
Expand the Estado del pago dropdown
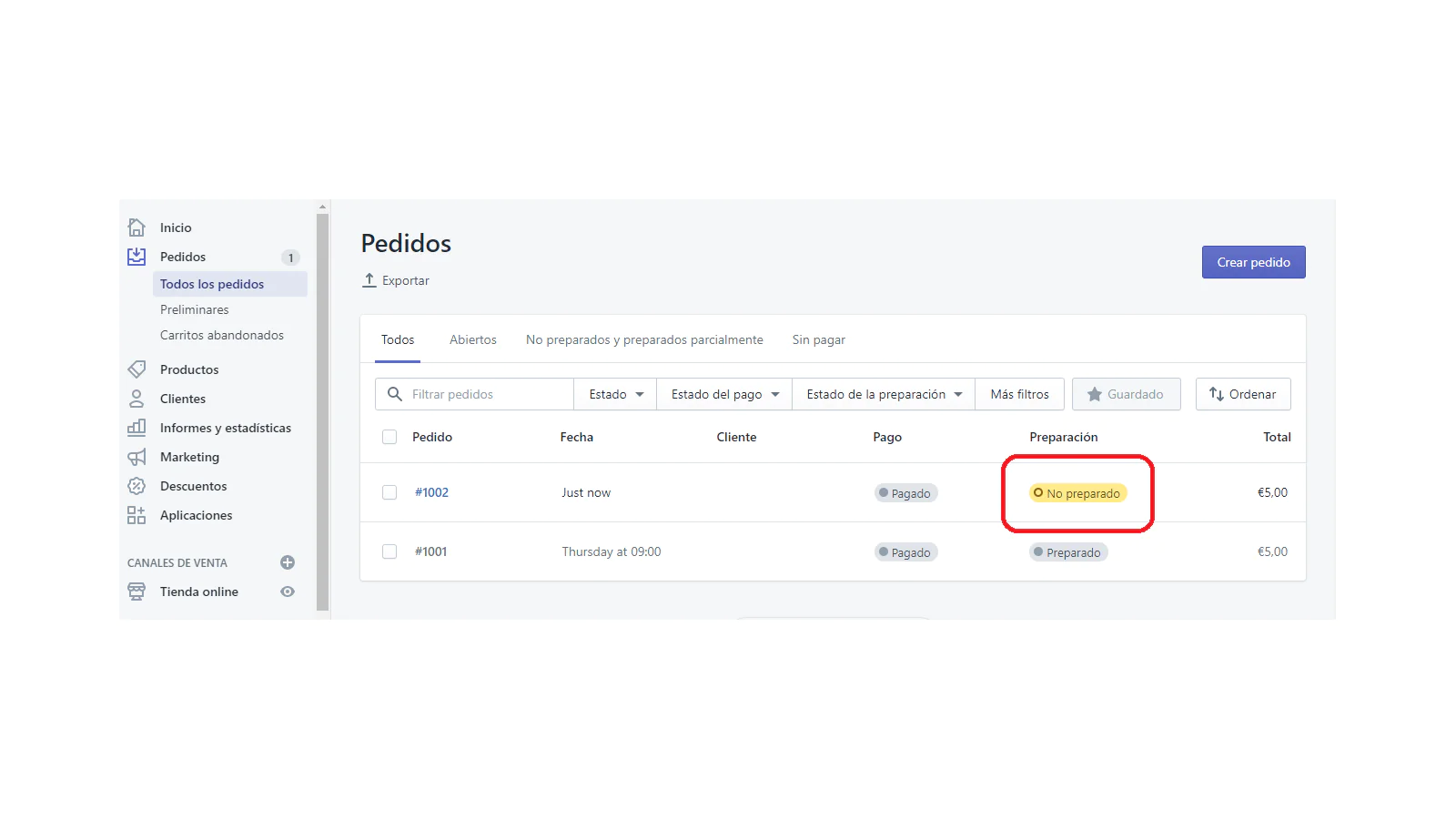pyautogui.click(x=724, y=394)
